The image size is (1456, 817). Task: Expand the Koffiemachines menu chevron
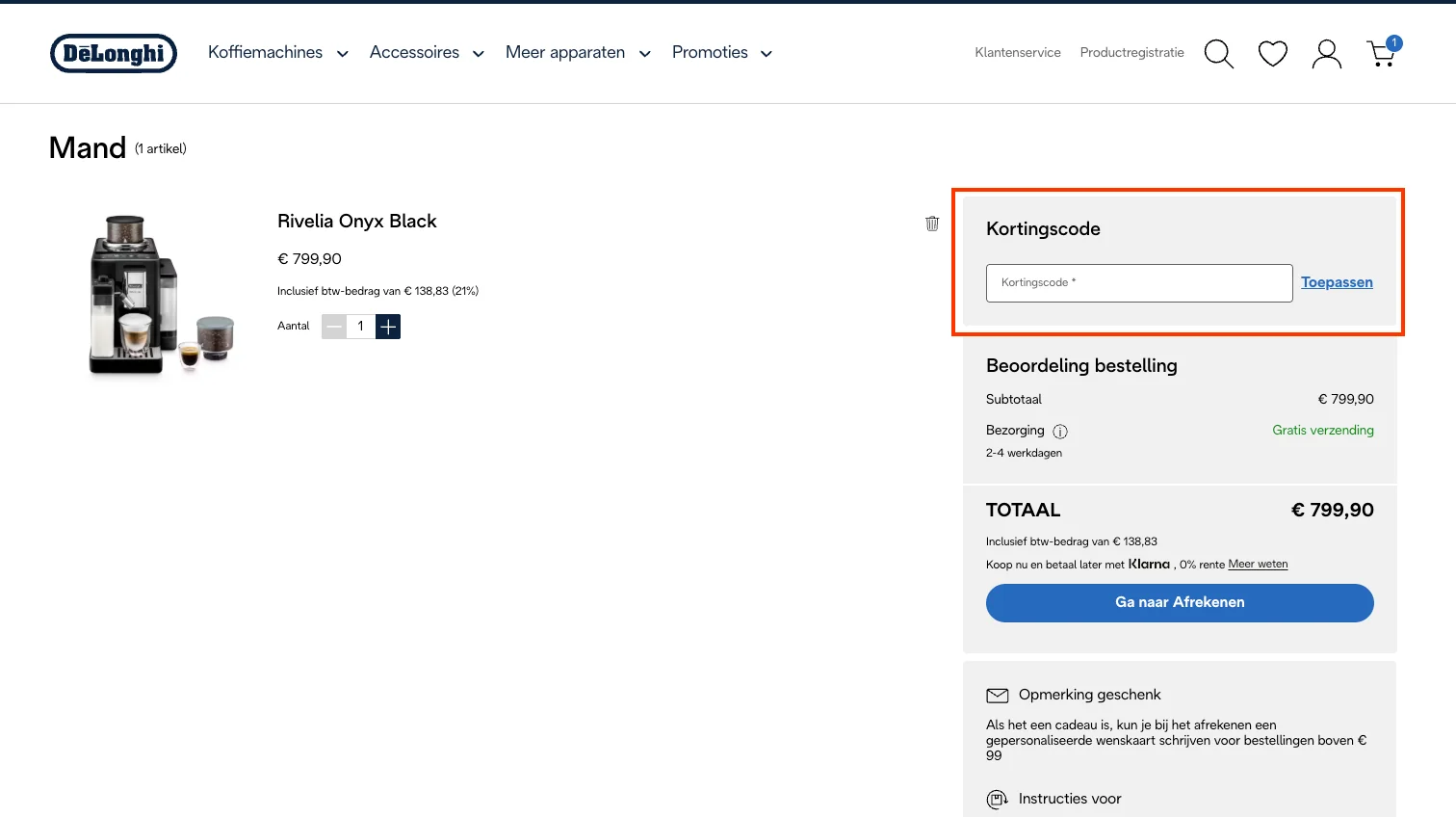(x=342, y=54)
